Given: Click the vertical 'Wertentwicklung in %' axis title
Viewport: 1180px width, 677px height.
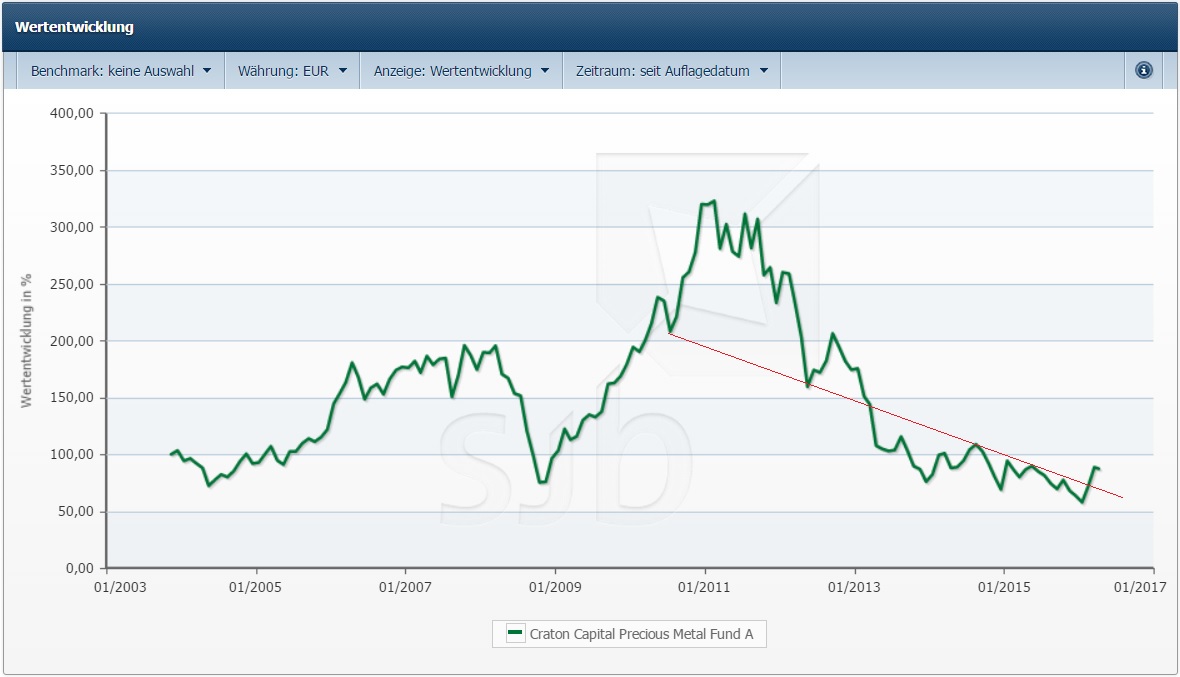Looking at the screenshot, I should click(x=27, y=341).
